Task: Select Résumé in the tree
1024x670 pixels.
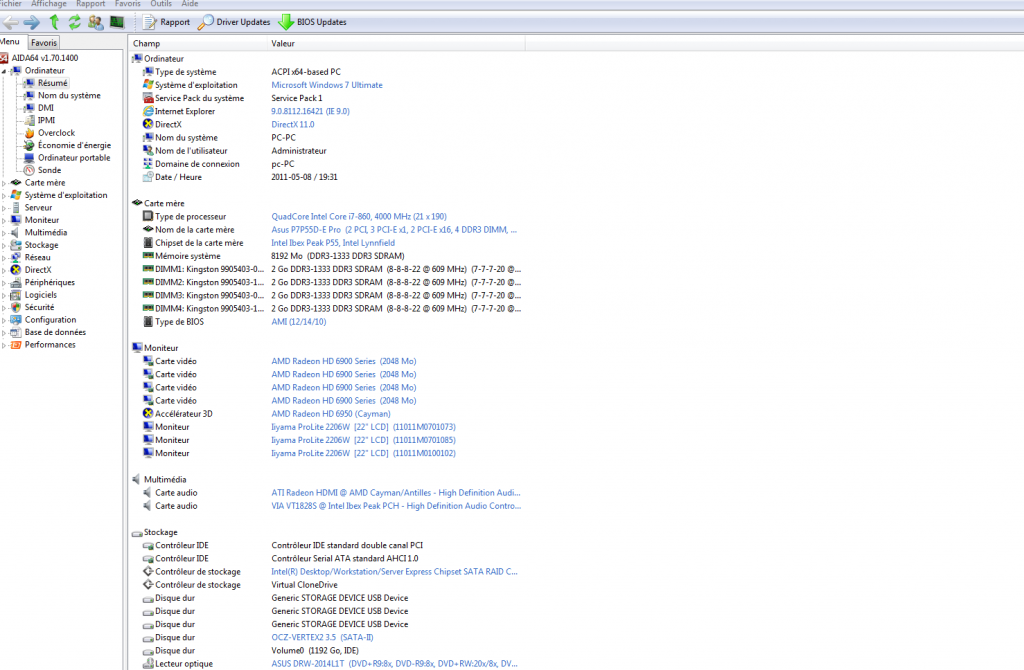Action: pyautogui.click(x=52, y=83)
